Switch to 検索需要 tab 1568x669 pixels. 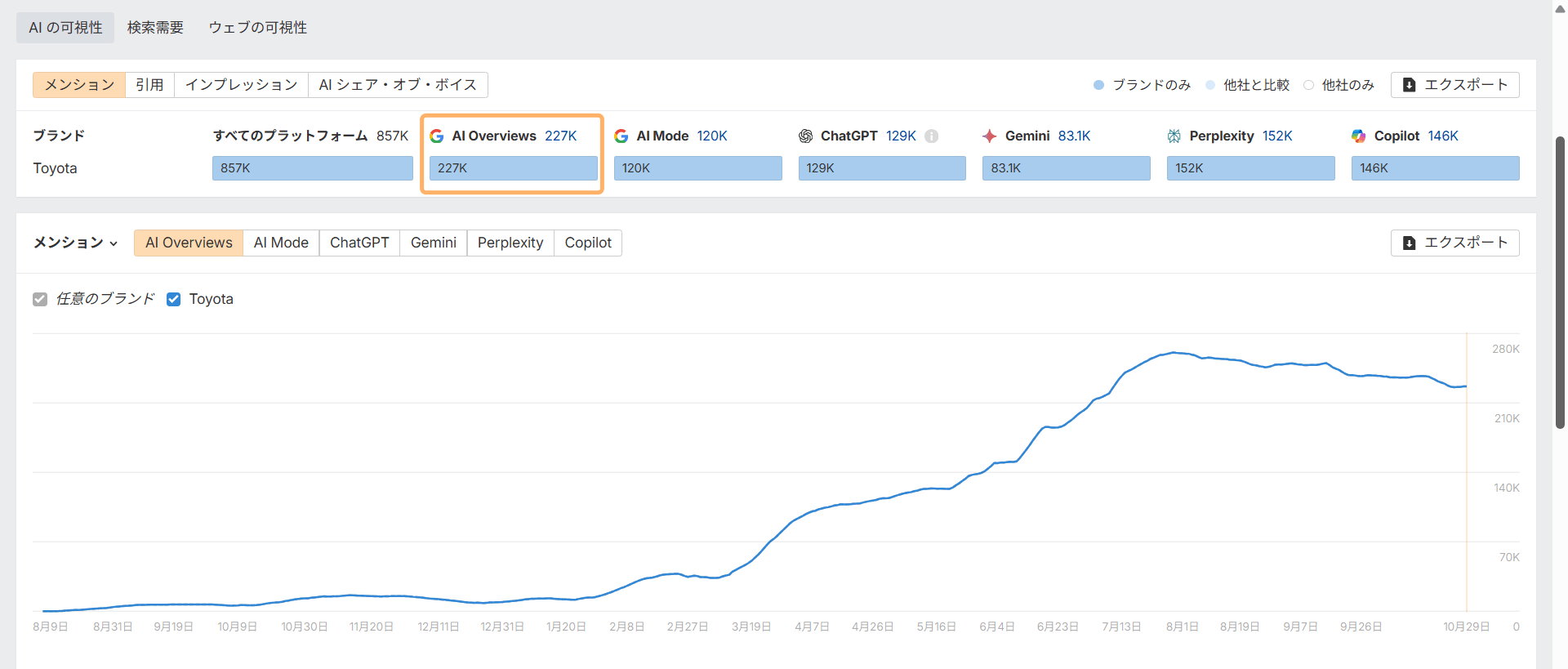[155, 28]
